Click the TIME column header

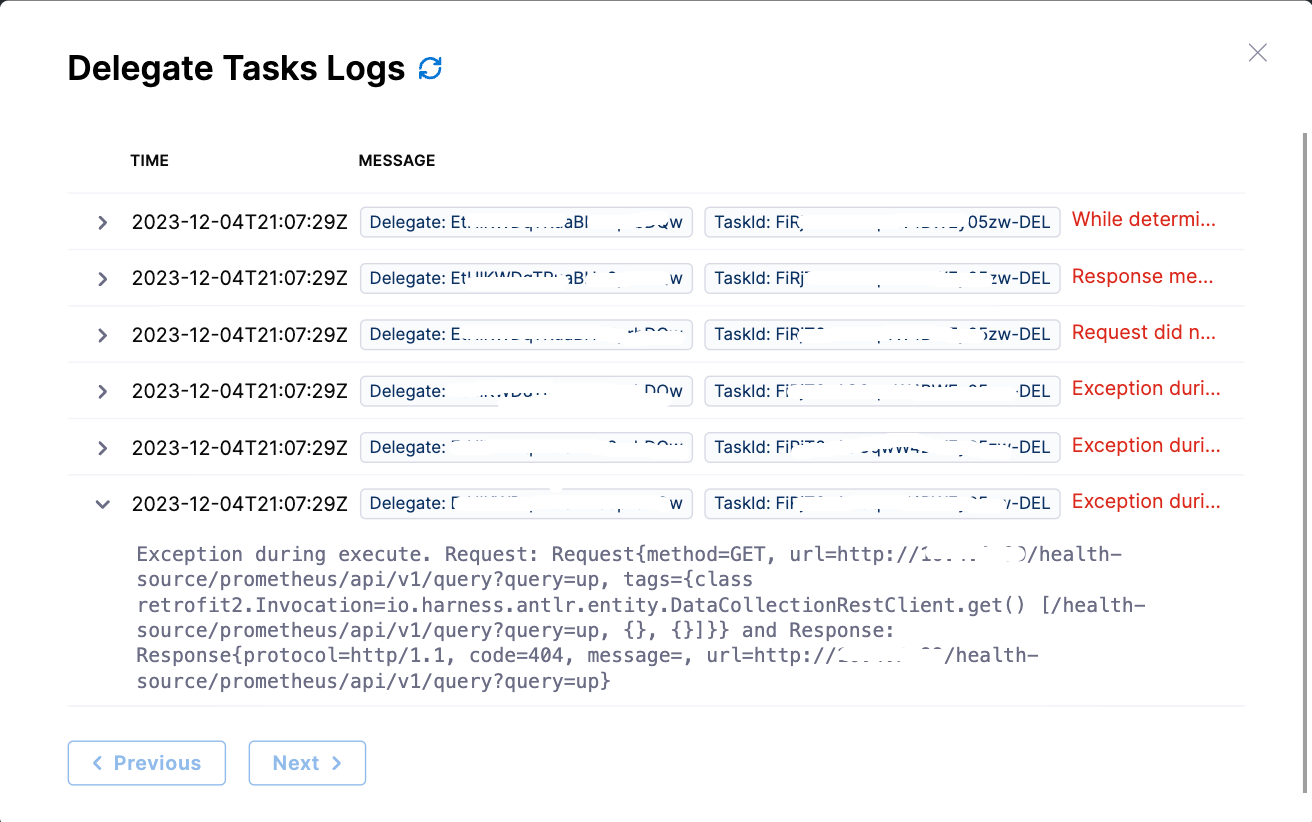point(149,160)
